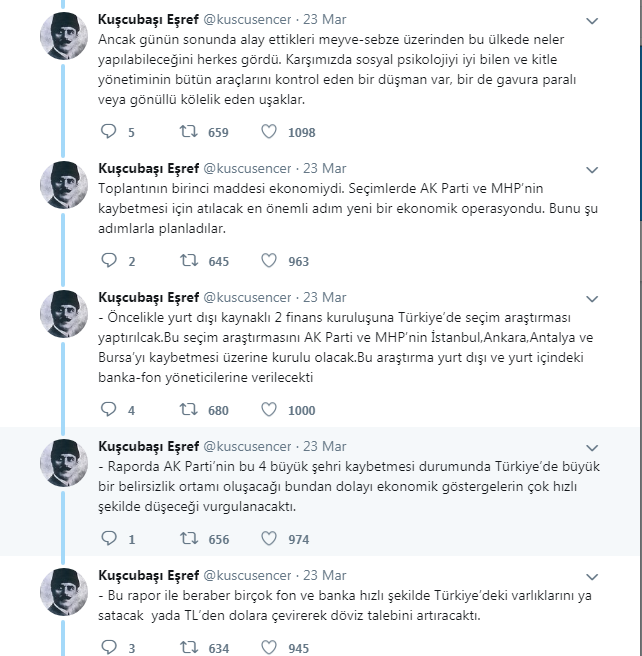Retweet the tweet showing 634 retweets
The width and height of the screenshot is (642, 656).
tap(189, 648)
